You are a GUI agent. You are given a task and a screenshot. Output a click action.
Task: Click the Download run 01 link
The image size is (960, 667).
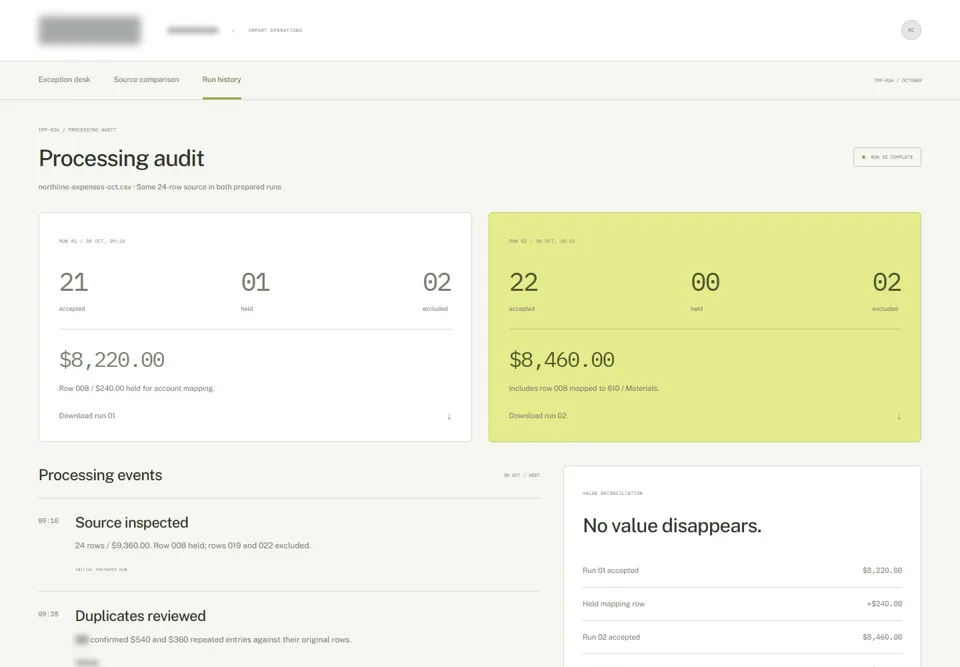[87, 416]
